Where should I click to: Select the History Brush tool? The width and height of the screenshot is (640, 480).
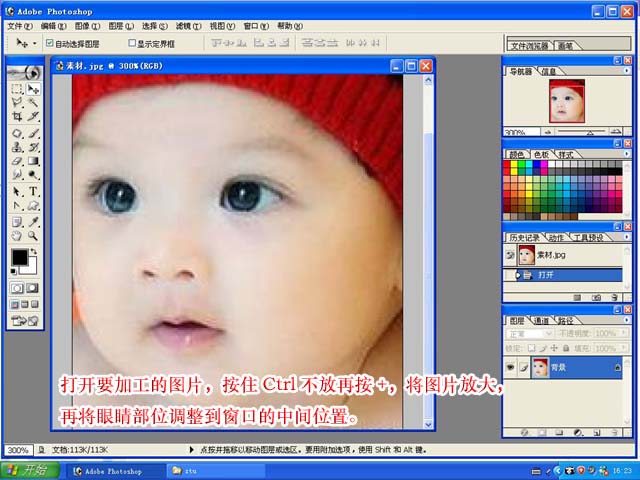tap(33, 147)
